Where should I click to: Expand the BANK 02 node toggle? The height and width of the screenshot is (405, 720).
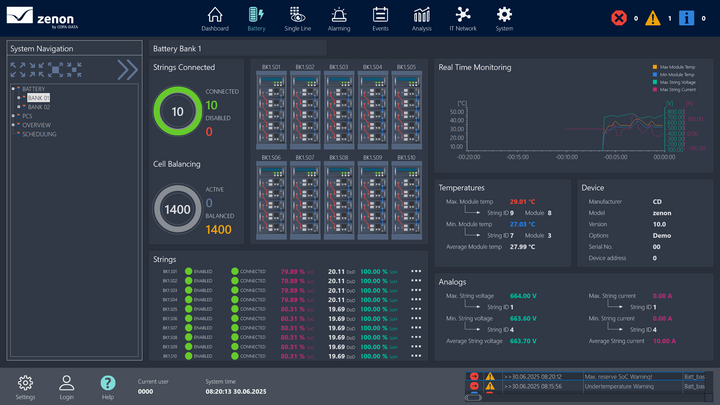click(19, 107)
